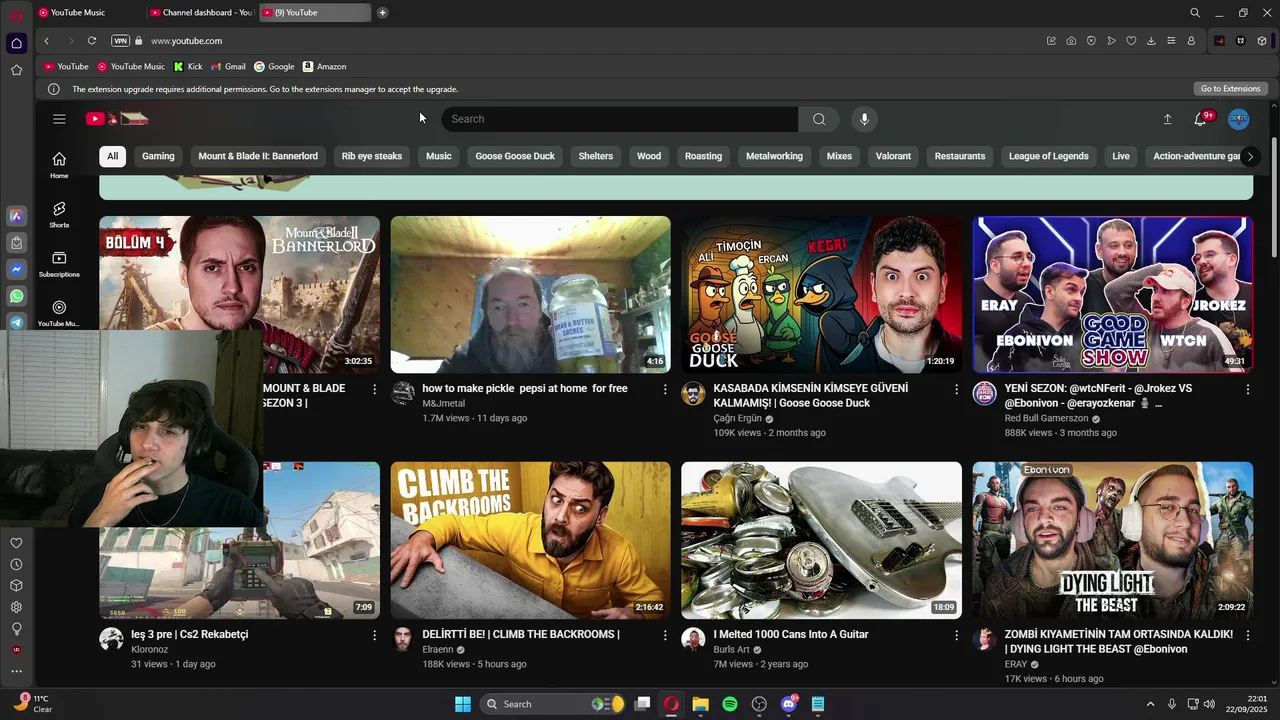Click the YouTube search input field
This screenshot has height=720, width=1280.
620,119
